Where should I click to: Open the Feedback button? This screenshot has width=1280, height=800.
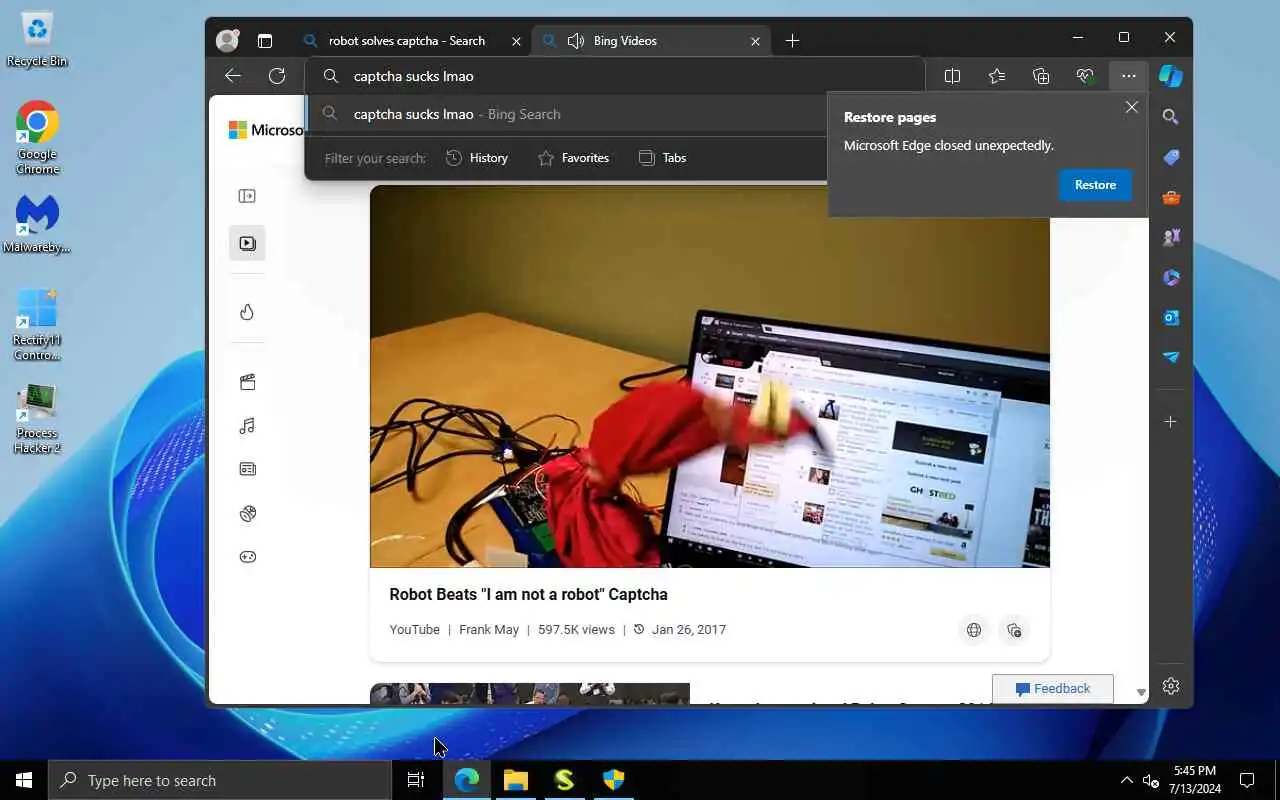coord(1052,688)
